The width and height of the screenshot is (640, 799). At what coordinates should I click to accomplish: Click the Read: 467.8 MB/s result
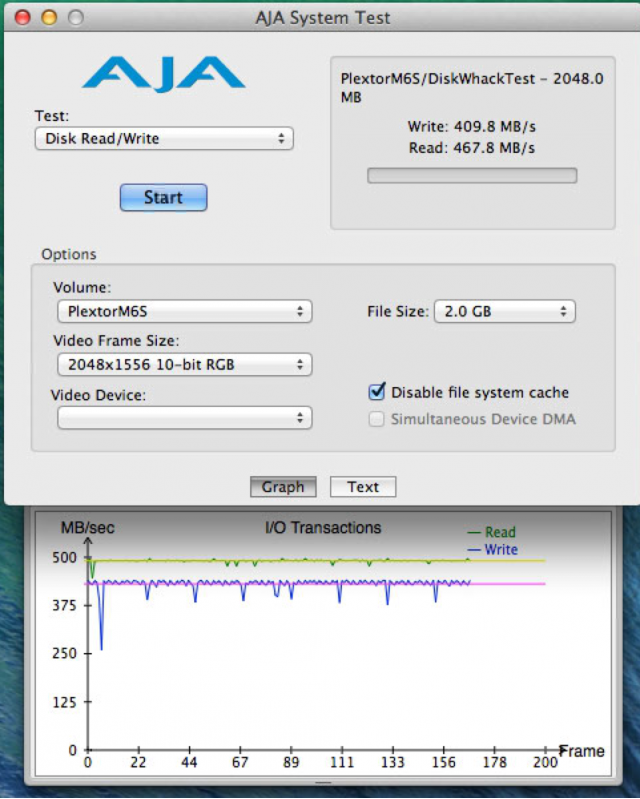pos(472,148)
